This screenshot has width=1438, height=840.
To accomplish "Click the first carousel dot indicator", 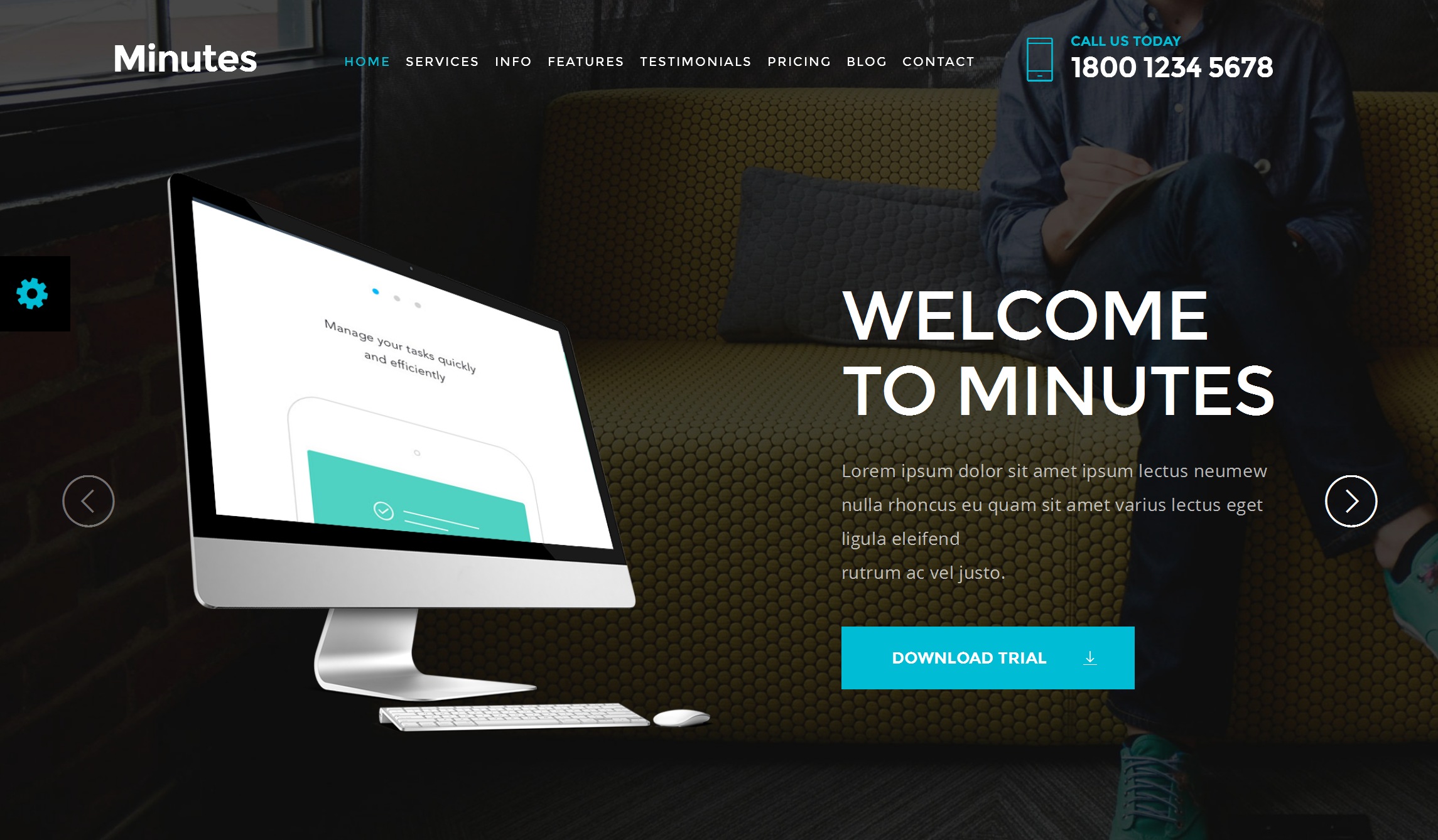I will (x=377, y=289).
